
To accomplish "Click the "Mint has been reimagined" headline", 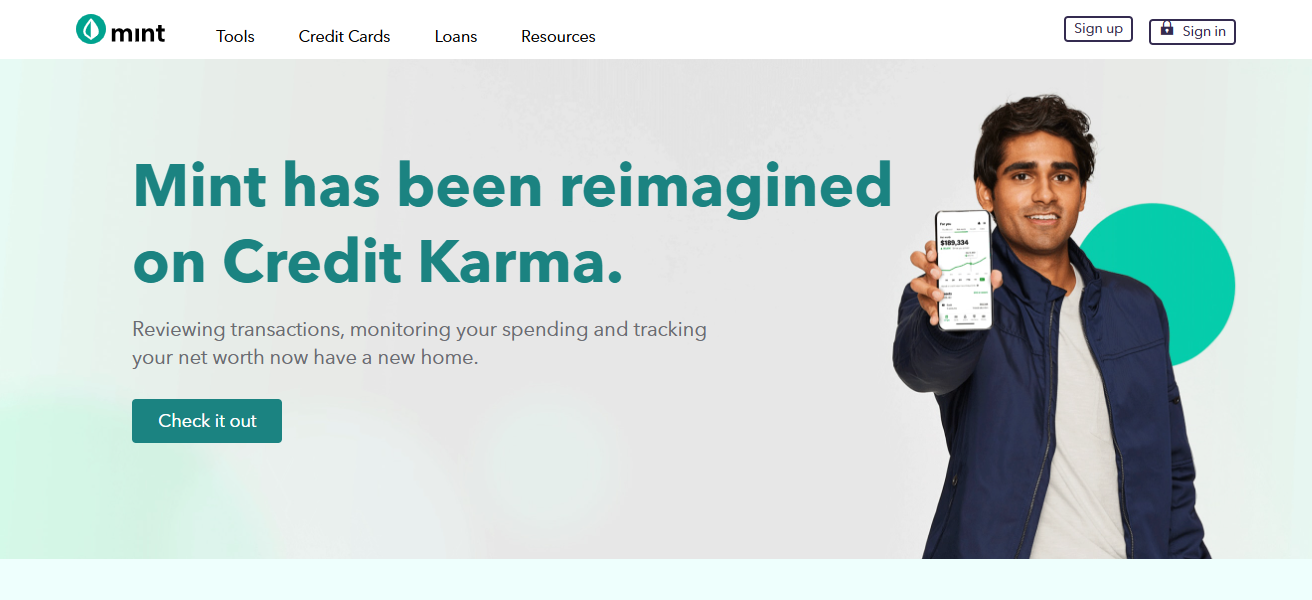I will coord(512,184).
